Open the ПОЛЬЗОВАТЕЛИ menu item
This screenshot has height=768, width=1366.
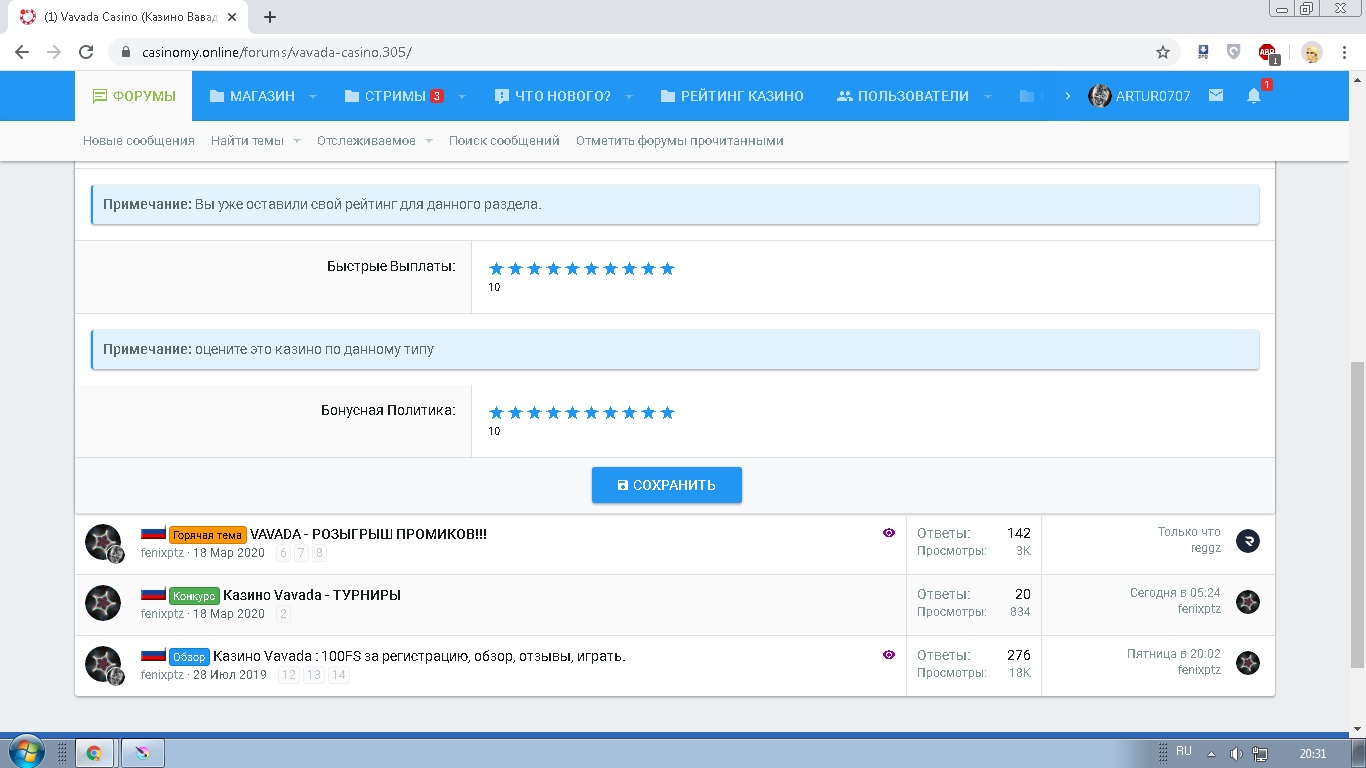[x=902, y=96]
